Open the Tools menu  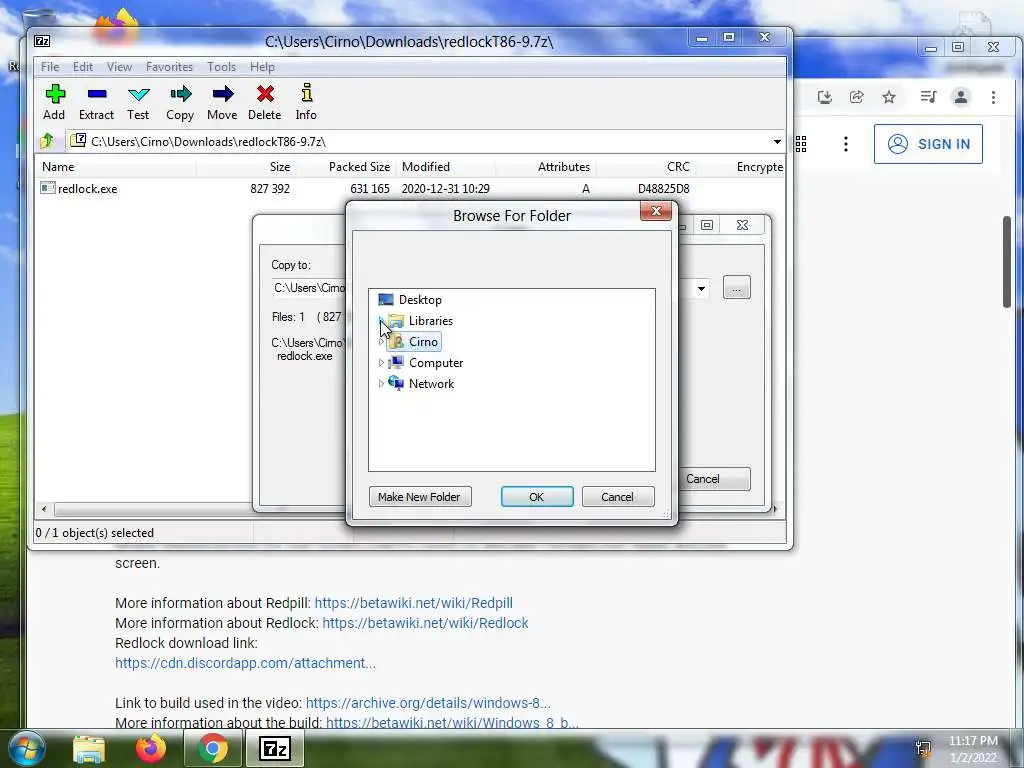tap(221, 67)
